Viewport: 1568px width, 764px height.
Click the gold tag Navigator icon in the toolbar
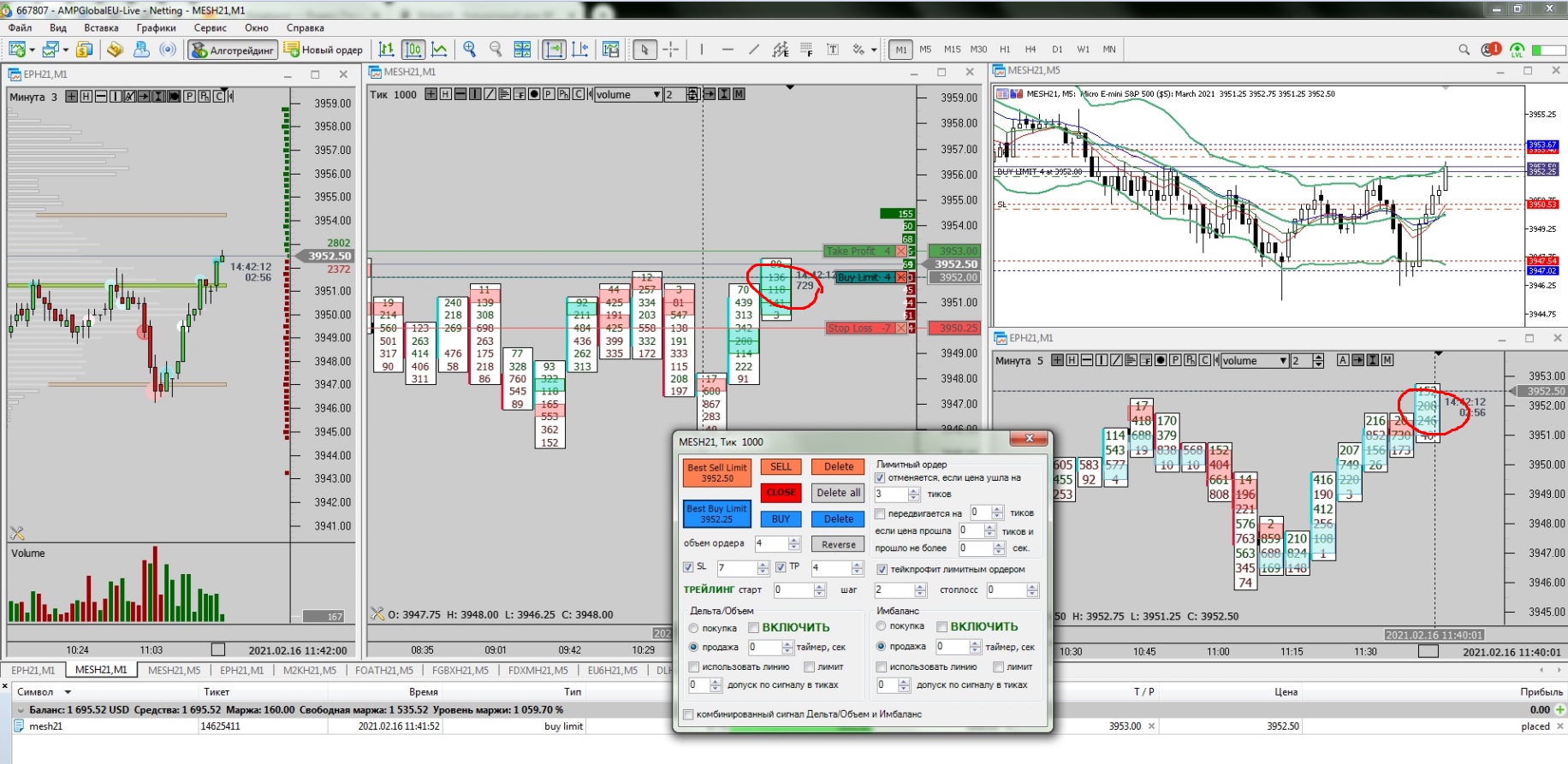point(116,50)
